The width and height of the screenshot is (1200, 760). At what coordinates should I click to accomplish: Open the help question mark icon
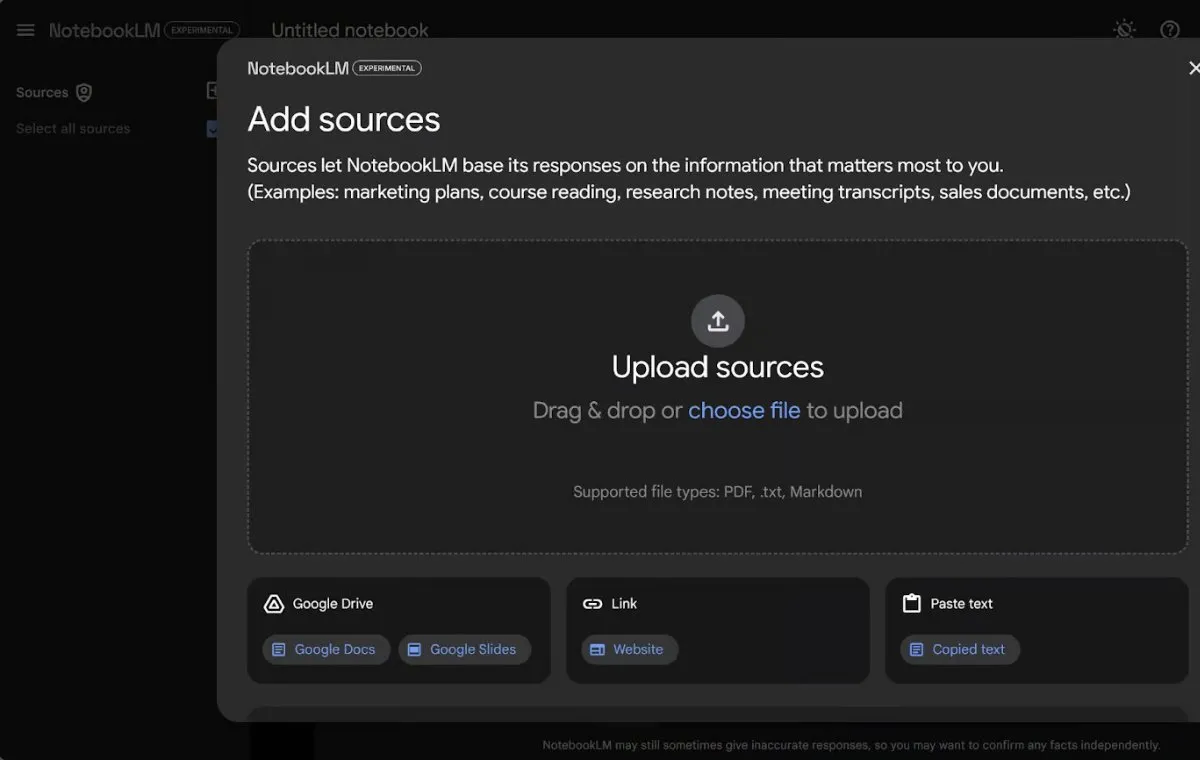coord(1169,30)
